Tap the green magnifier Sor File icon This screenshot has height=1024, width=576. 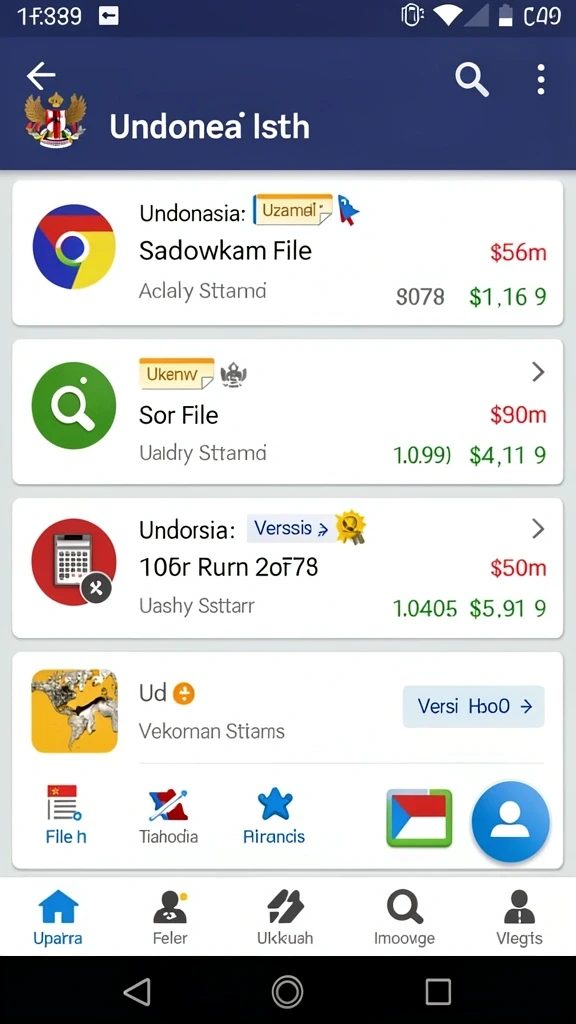(x=74, y=405)
